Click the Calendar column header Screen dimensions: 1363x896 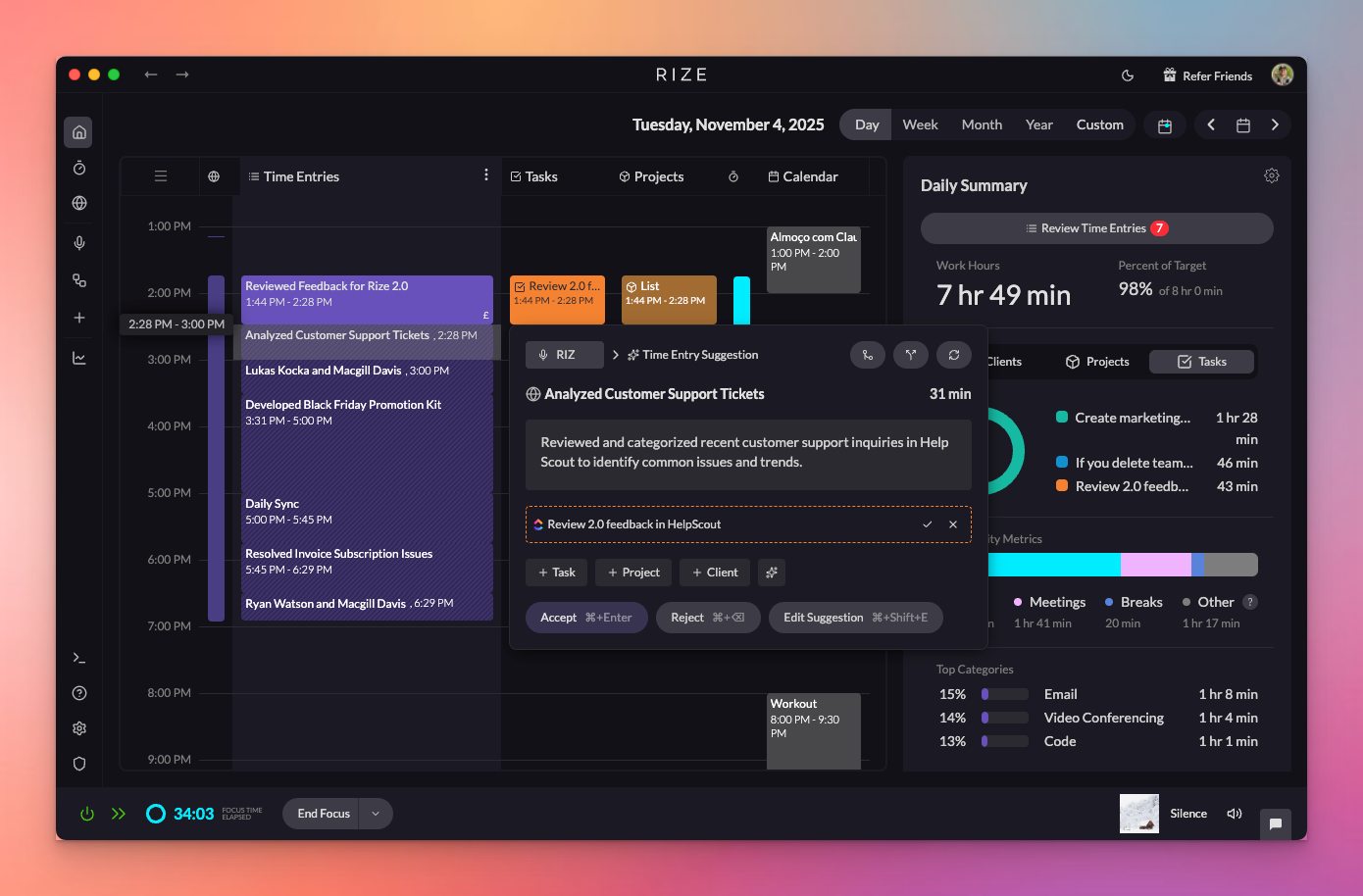click(x=803, y=176)
